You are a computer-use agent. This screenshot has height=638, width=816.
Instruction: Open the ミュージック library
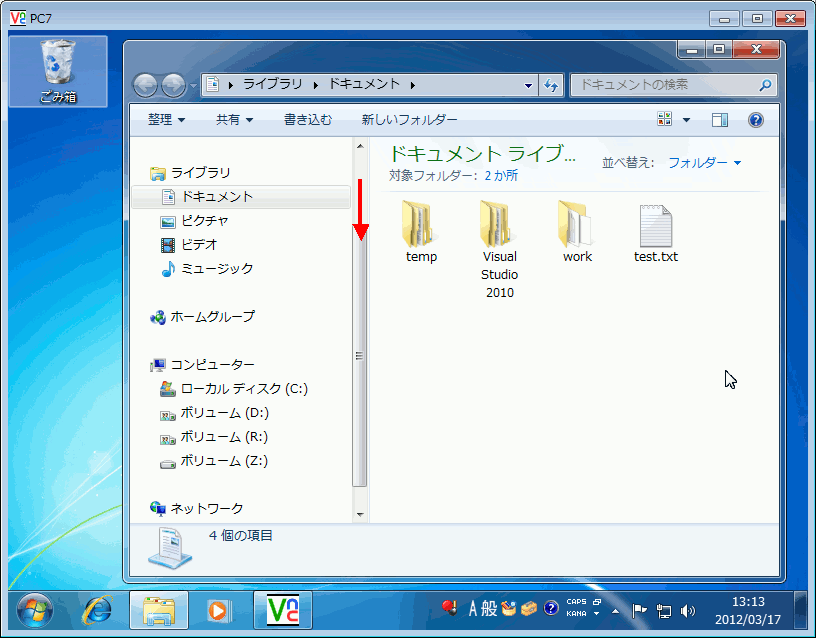coord(208,268)
